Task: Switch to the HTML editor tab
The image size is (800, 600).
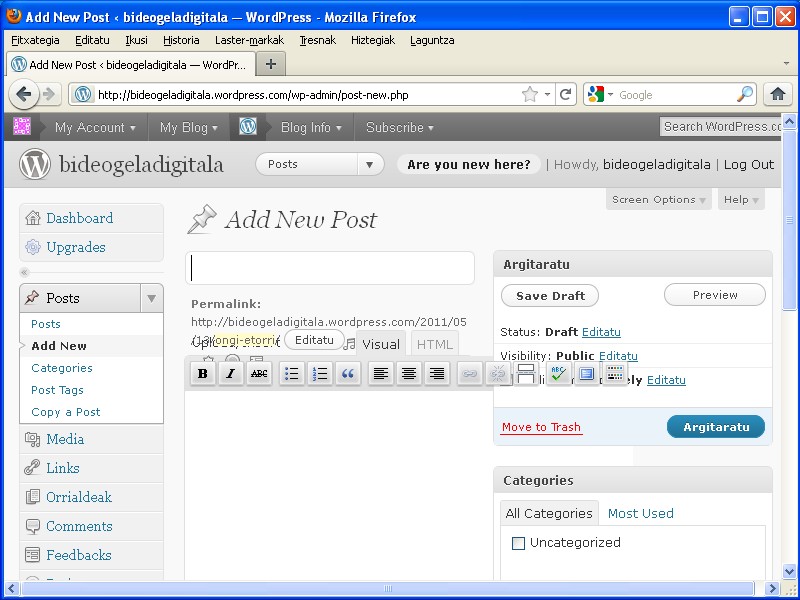Action: click(x=435, y=344)
